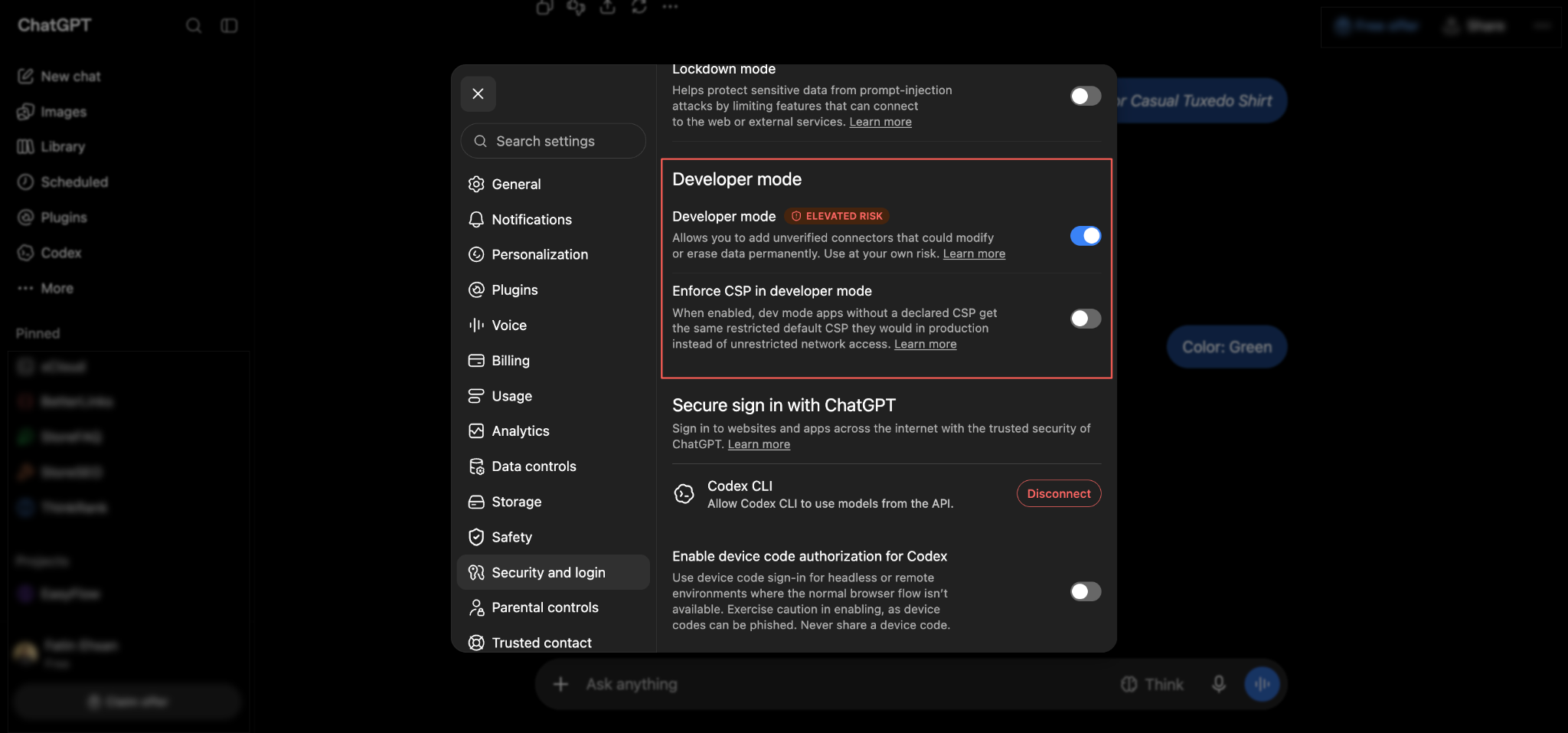Click the search icon in ChatGPT sidebar
The image size is (1568, 733).
click(x=194, y=25)
